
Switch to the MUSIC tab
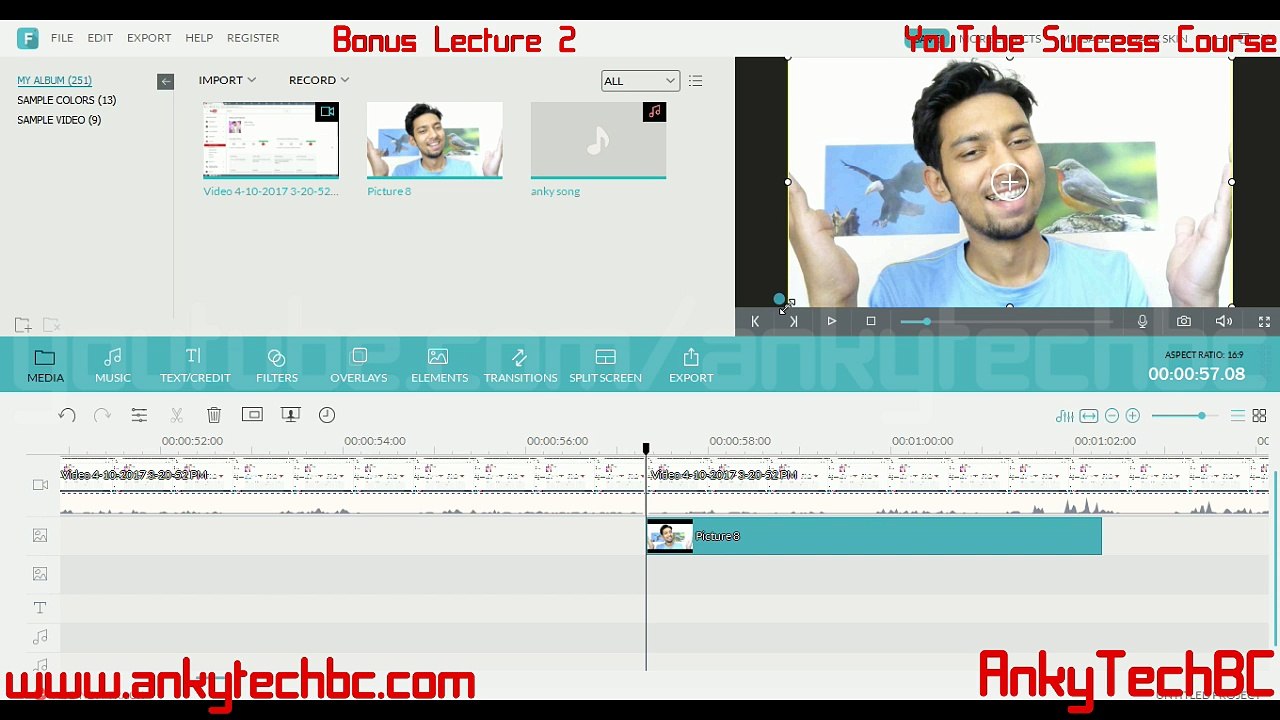pos(113,366)
